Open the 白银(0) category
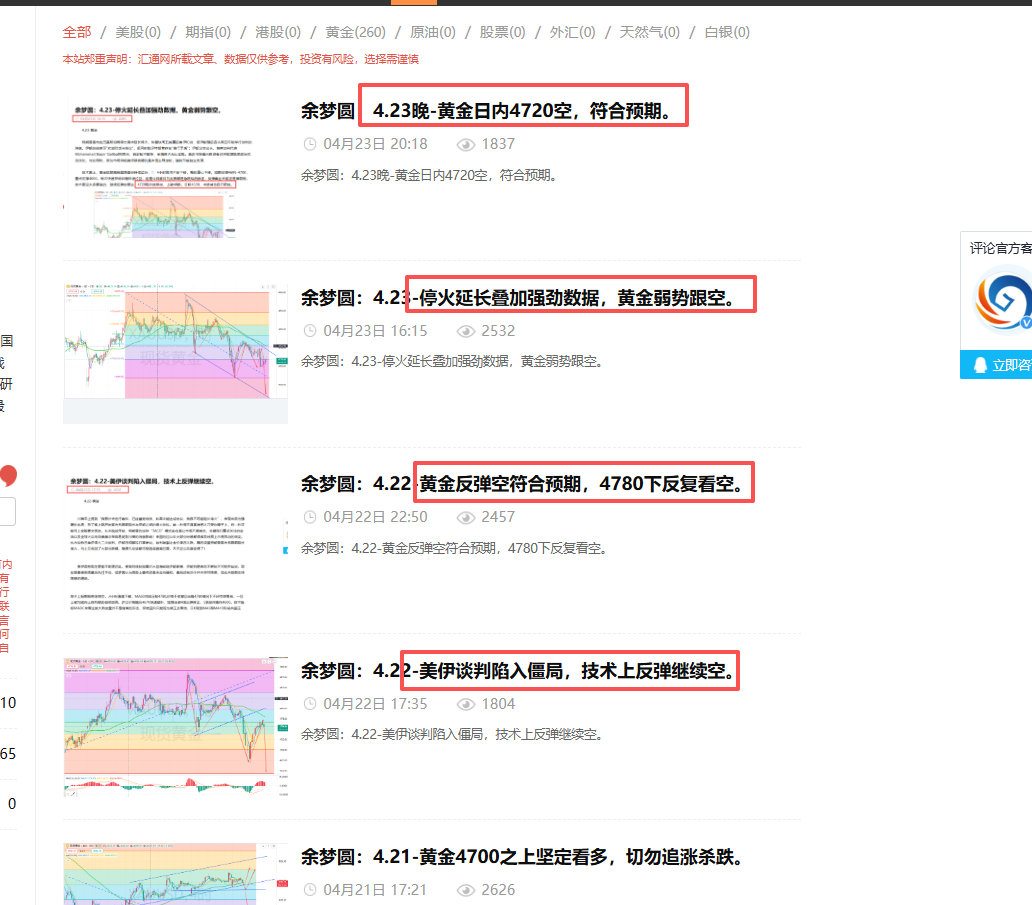The image size is (1032, 905). coord(727,32)
